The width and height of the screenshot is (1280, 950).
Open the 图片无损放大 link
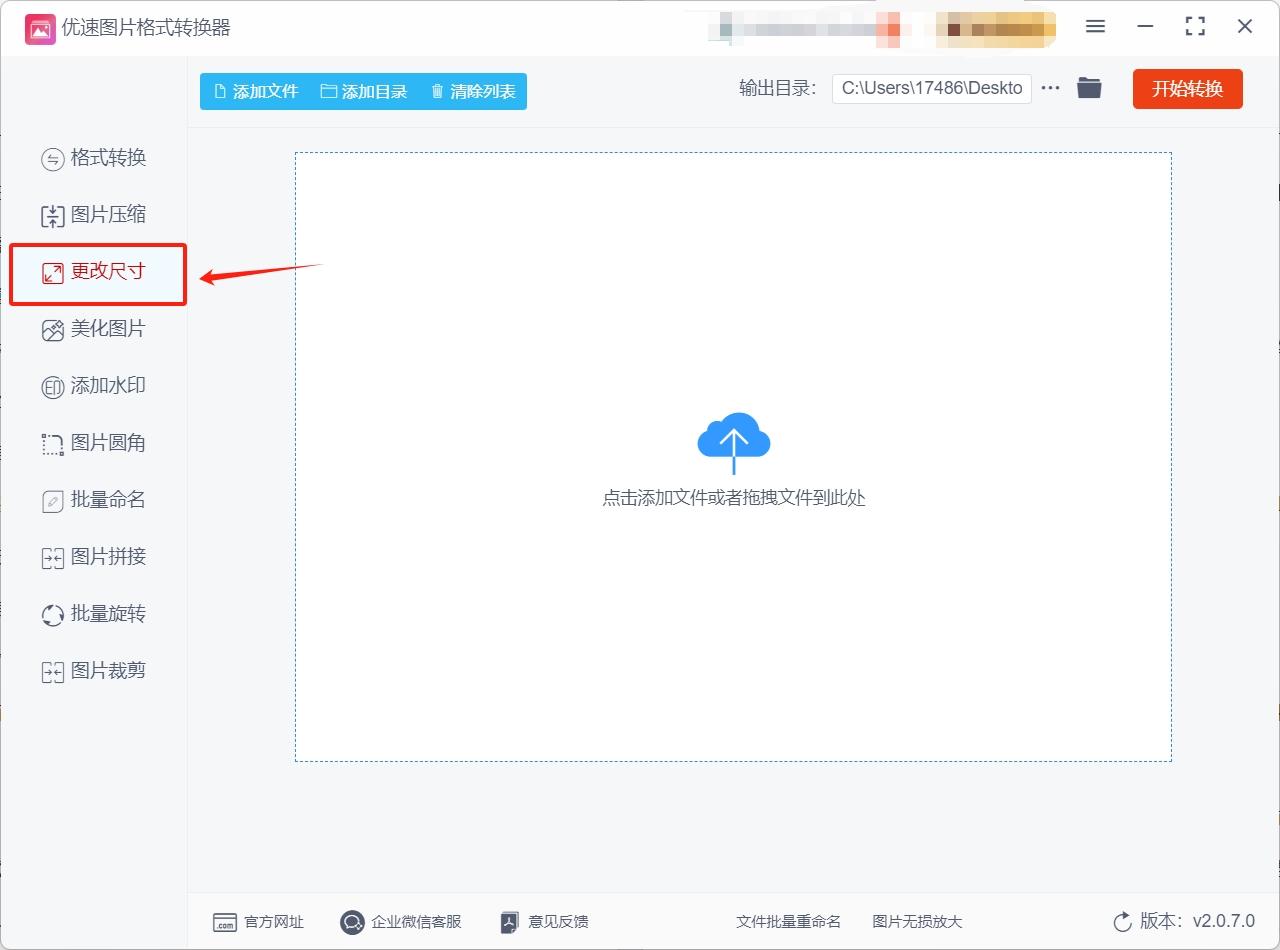coord(917,922)
